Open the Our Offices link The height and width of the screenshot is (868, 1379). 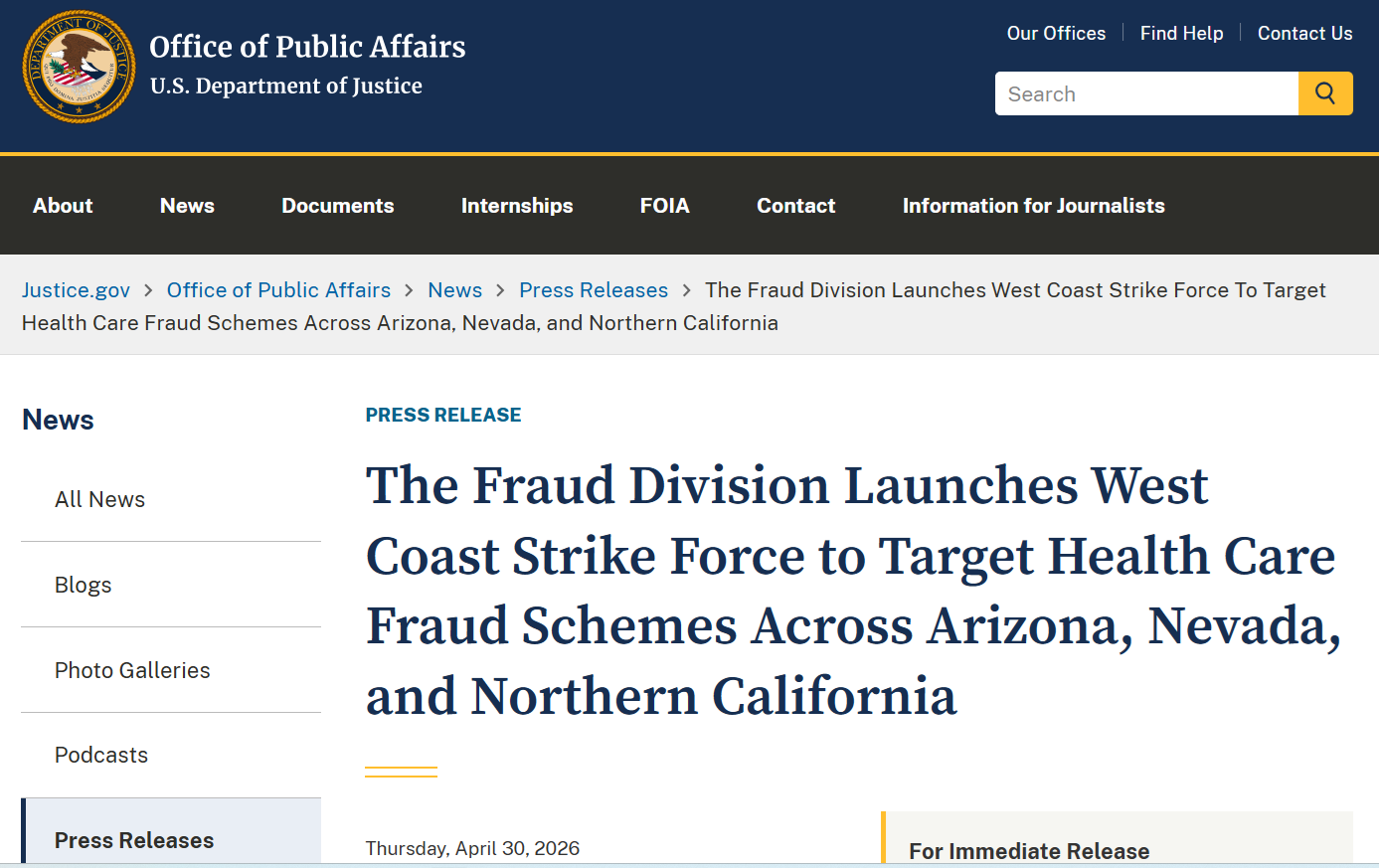tap(1056, 33)
